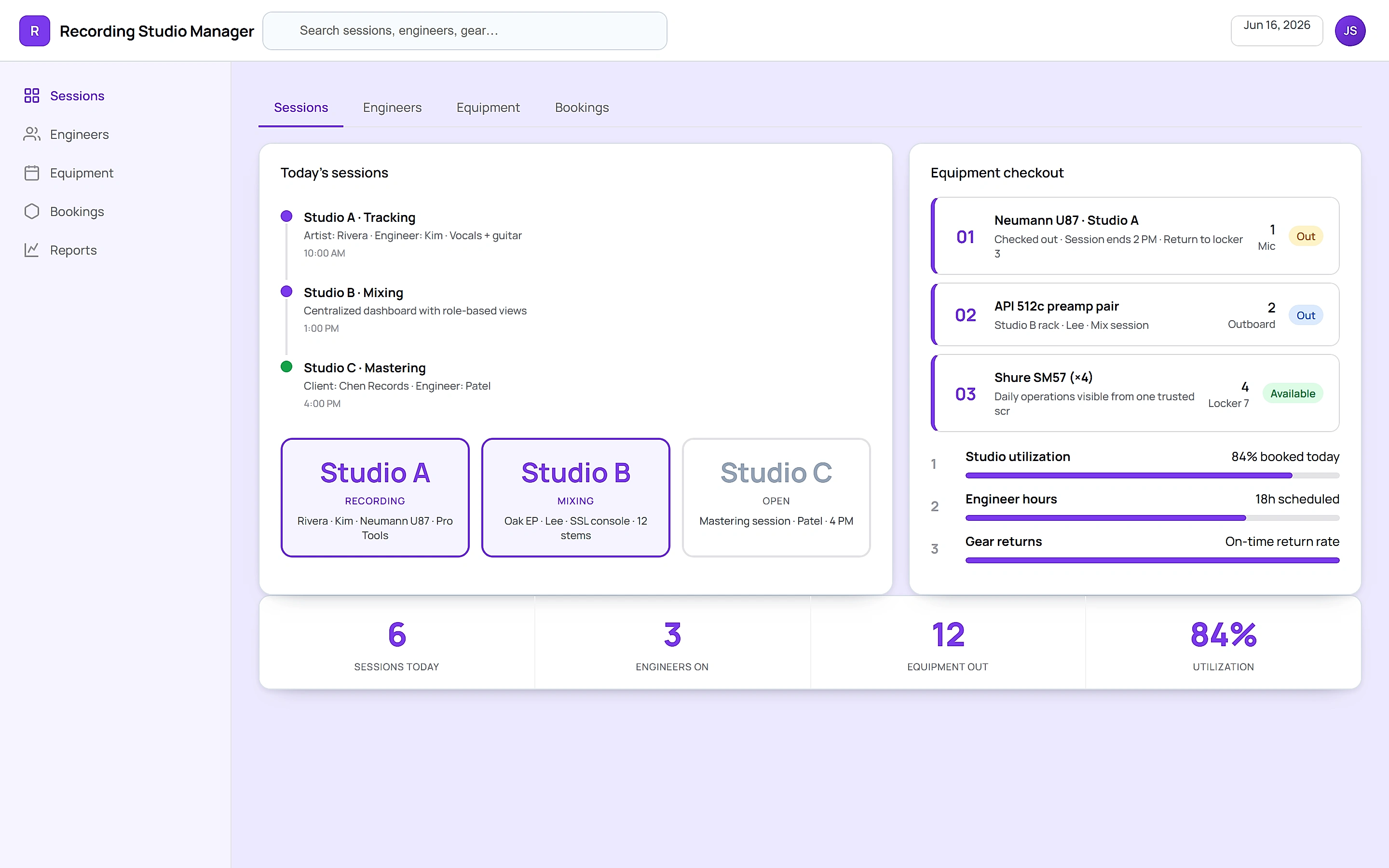1389x868 pixels.
Task: Switch to the Engineers tab
Action: pos(392,108)
